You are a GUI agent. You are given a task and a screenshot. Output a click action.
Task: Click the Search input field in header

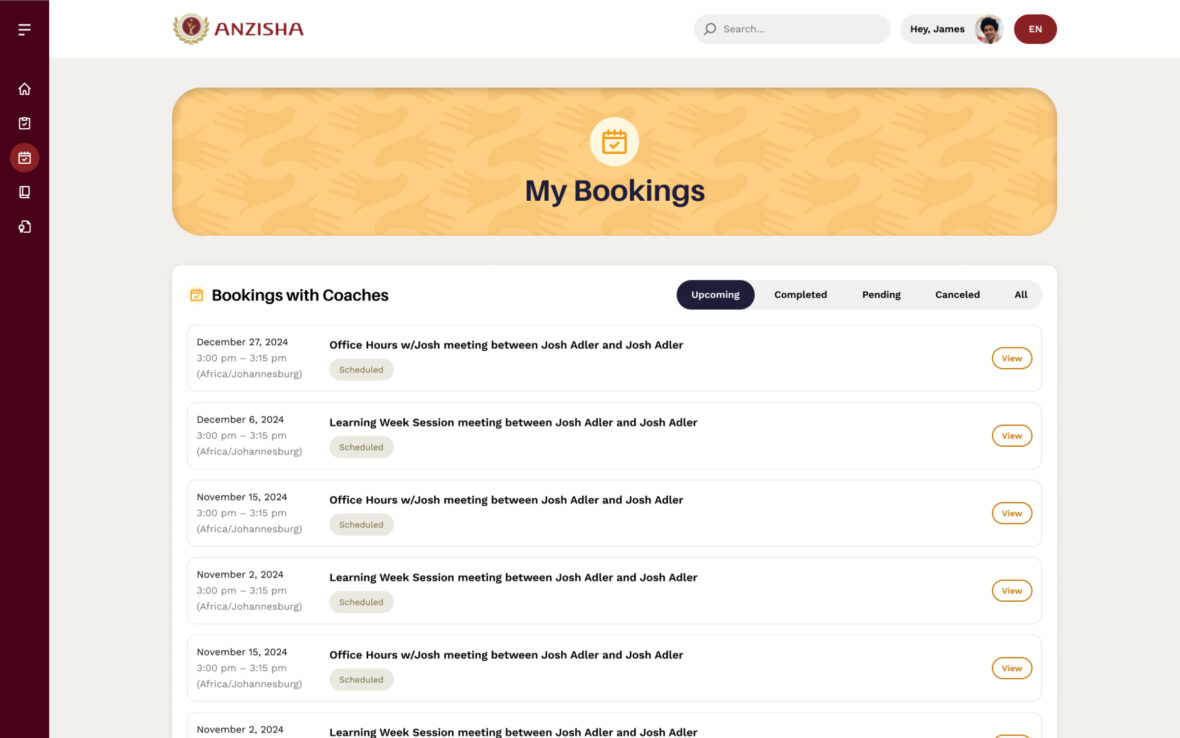791,28
